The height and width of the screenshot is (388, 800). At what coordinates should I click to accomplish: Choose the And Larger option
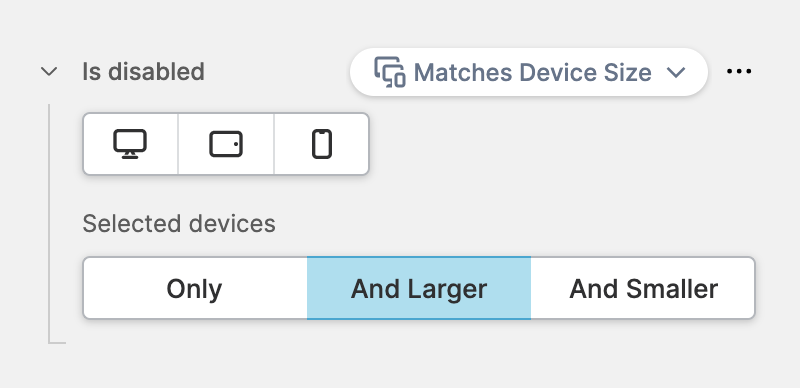419,288
